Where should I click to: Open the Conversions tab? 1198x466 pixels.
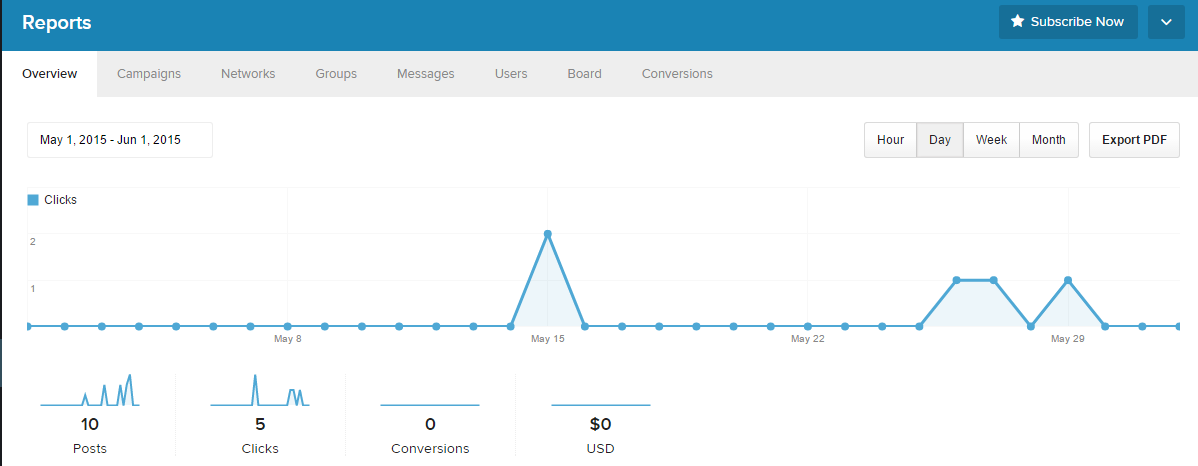click(677, 74)
